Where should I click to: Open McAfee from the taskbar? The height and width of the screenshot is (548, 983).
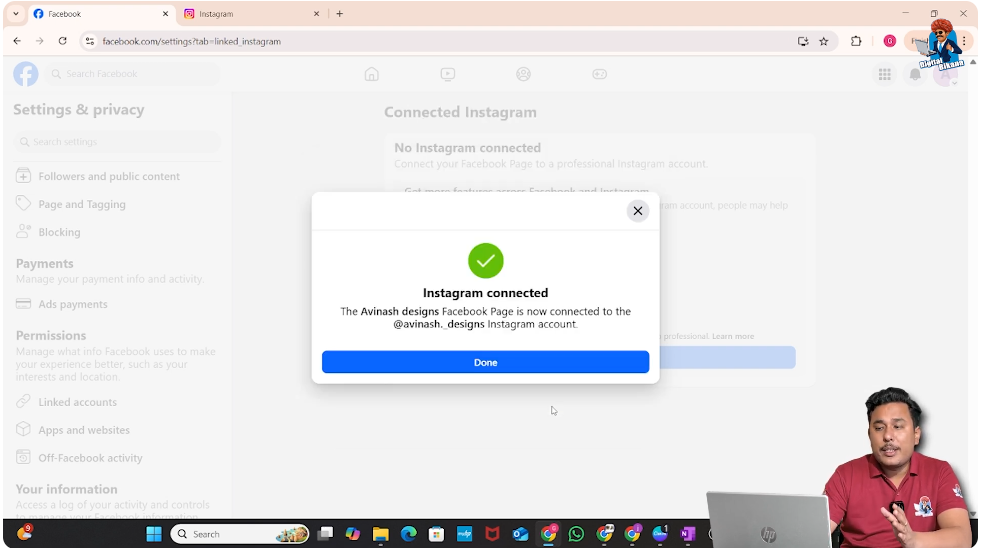(492, 534)
